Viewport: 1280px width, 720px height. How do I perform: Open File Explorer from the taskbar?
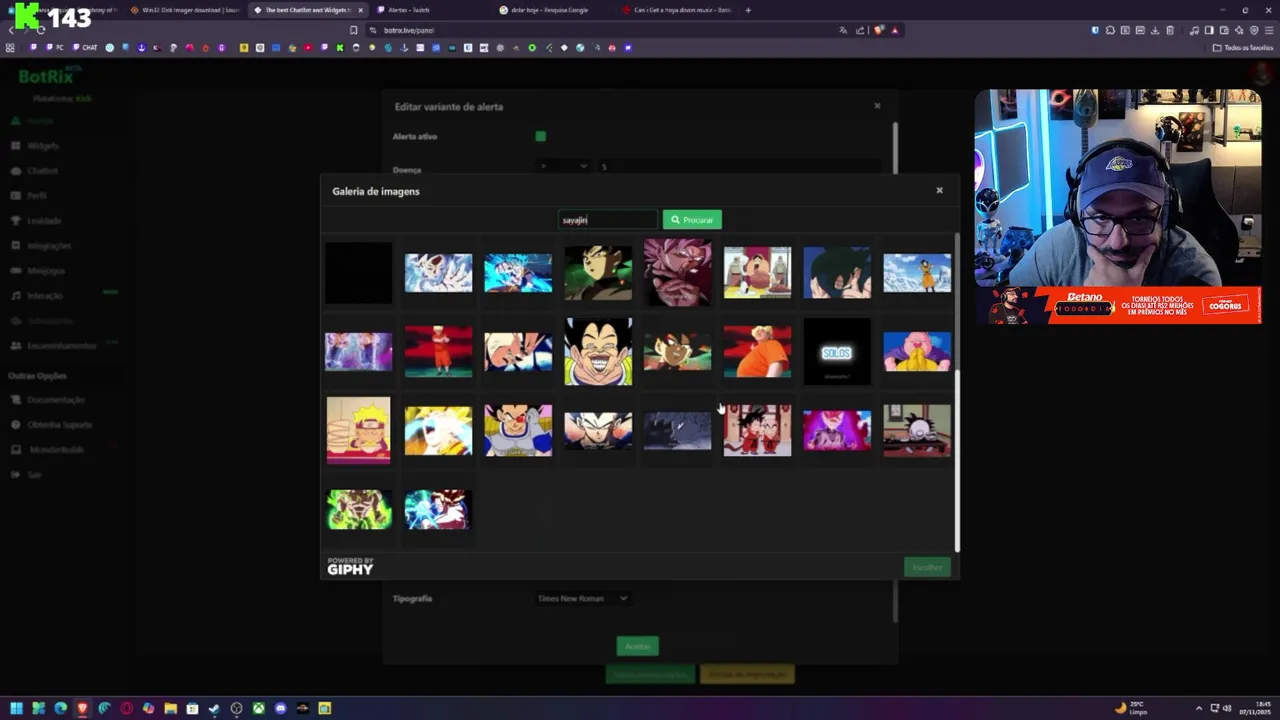(x=170, y=708)
